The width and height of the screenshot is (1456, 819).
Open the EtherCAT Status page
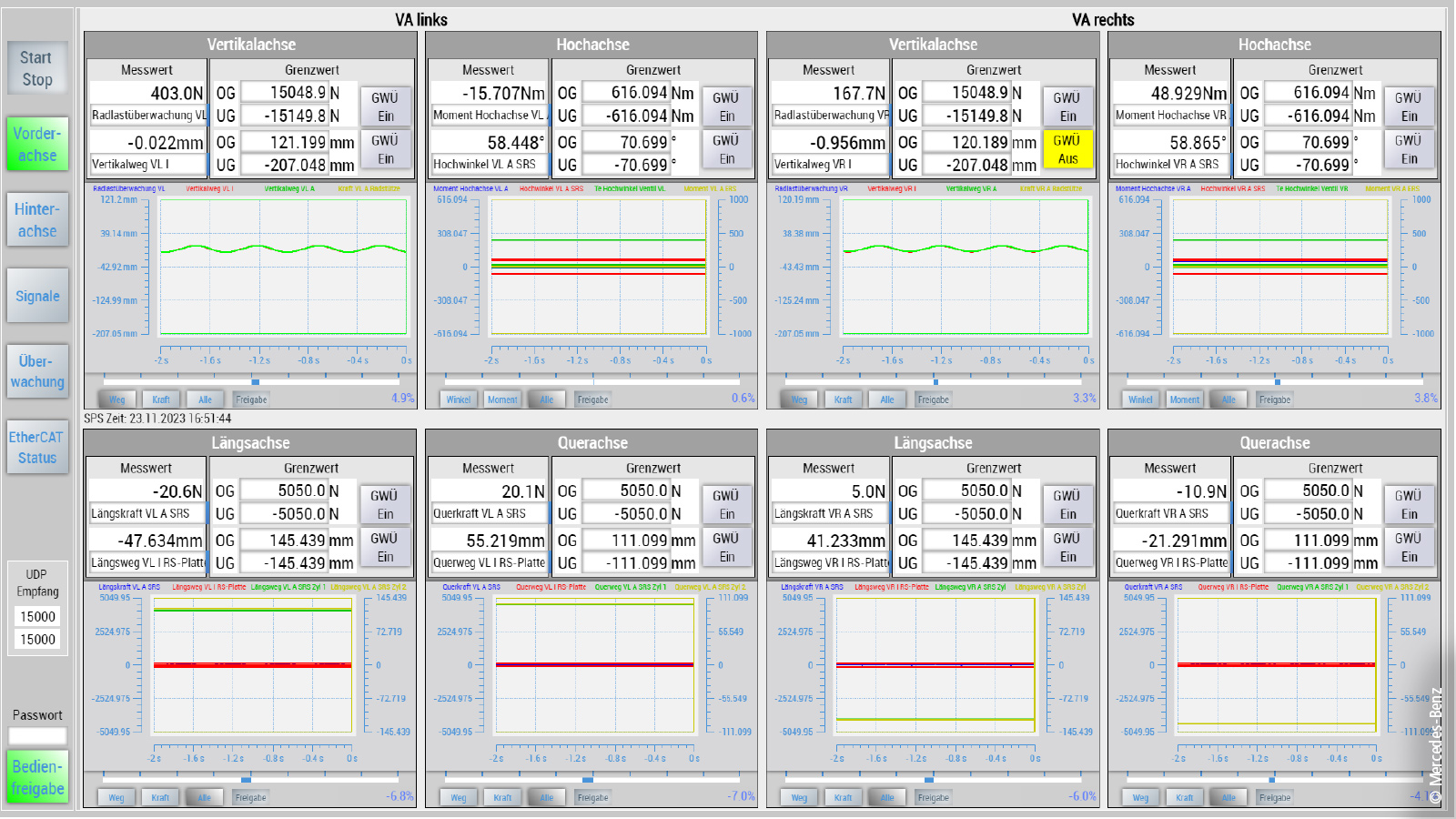coord(37,447)
